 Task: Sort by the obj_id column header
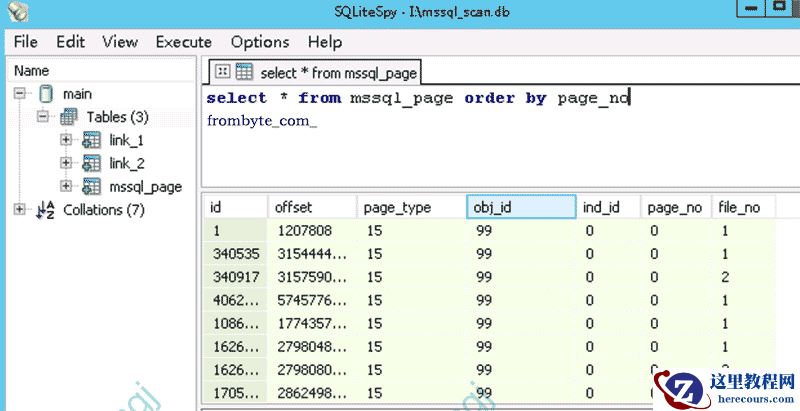[521, 207]
